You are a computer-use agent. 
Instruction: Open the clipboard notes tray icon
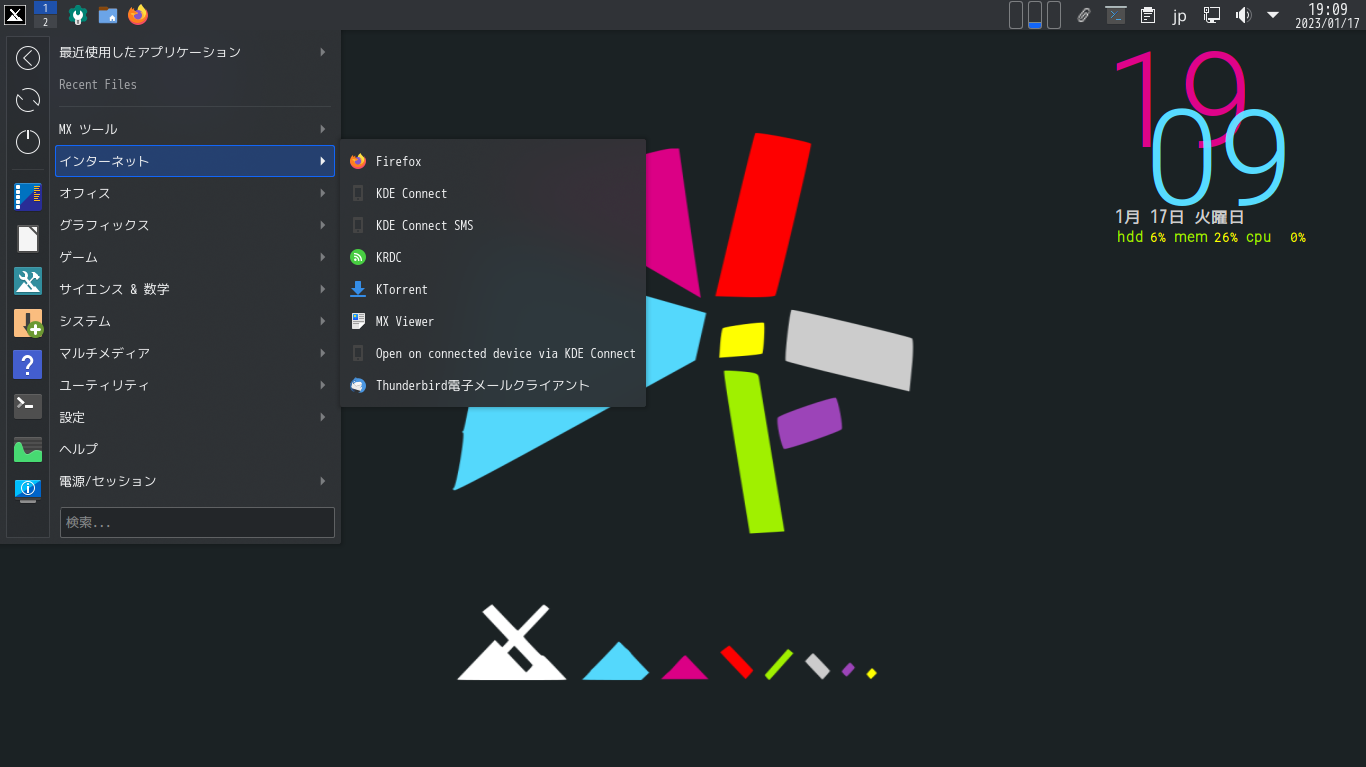pyautogui.click(x=1148, y=15)
